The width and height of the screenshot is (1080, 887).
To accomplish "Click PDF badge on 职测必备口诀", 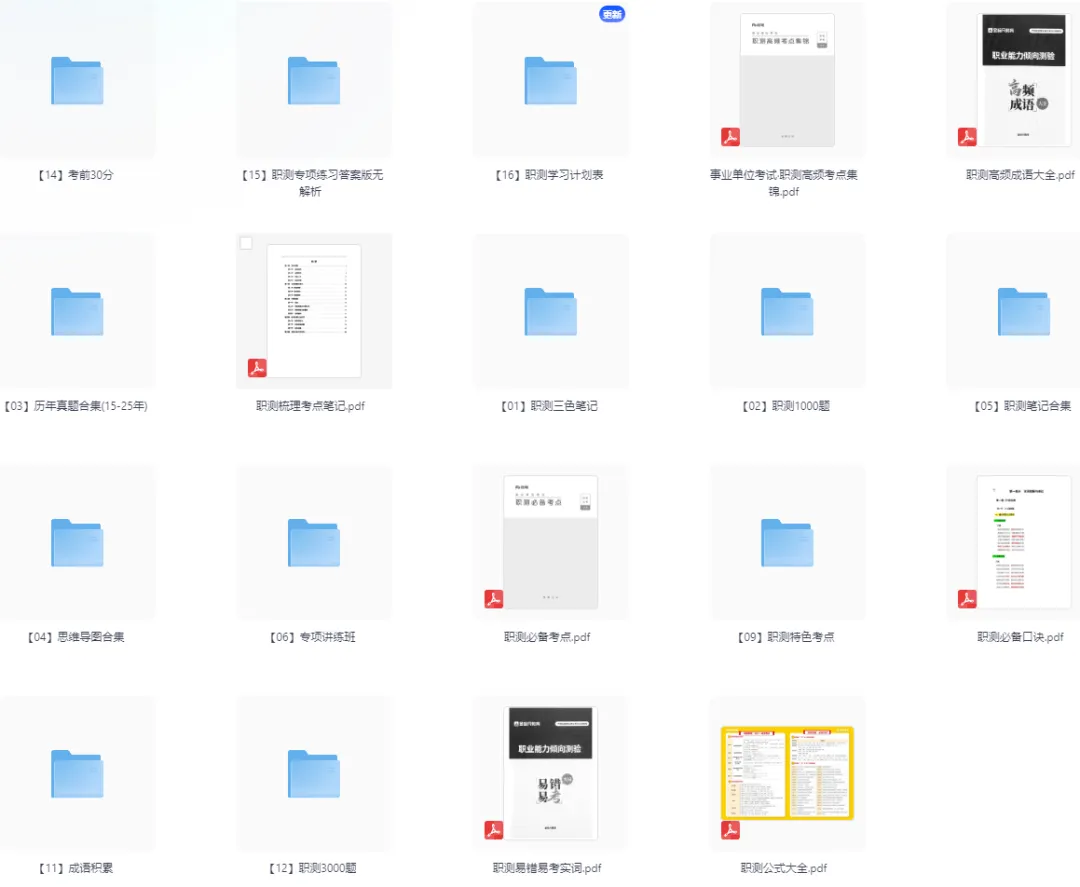I will pyautogui.click(x=967, y=599).
